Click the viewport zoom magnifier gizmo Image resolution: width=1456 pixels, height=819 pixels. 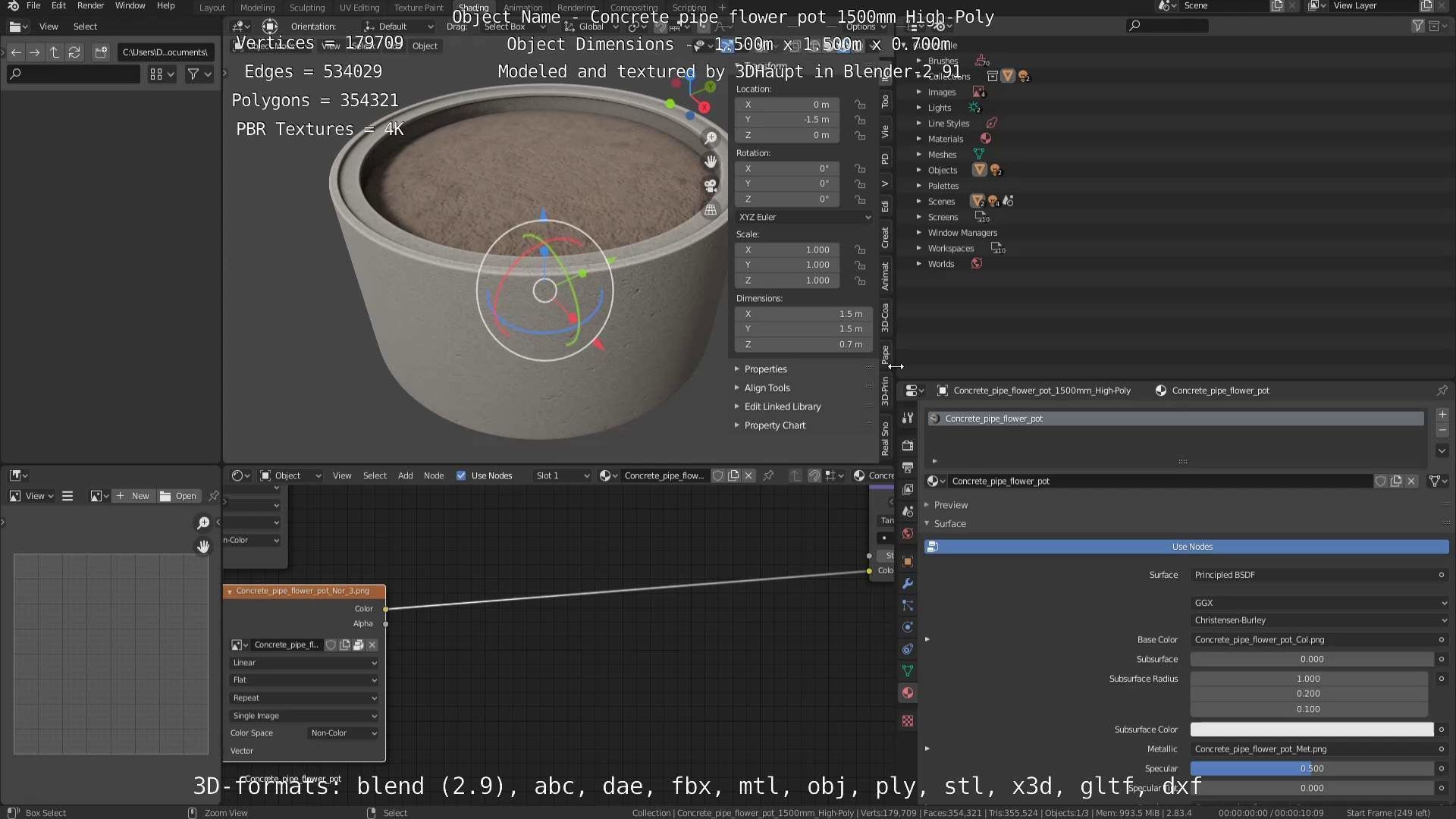(x=711, y=138)
